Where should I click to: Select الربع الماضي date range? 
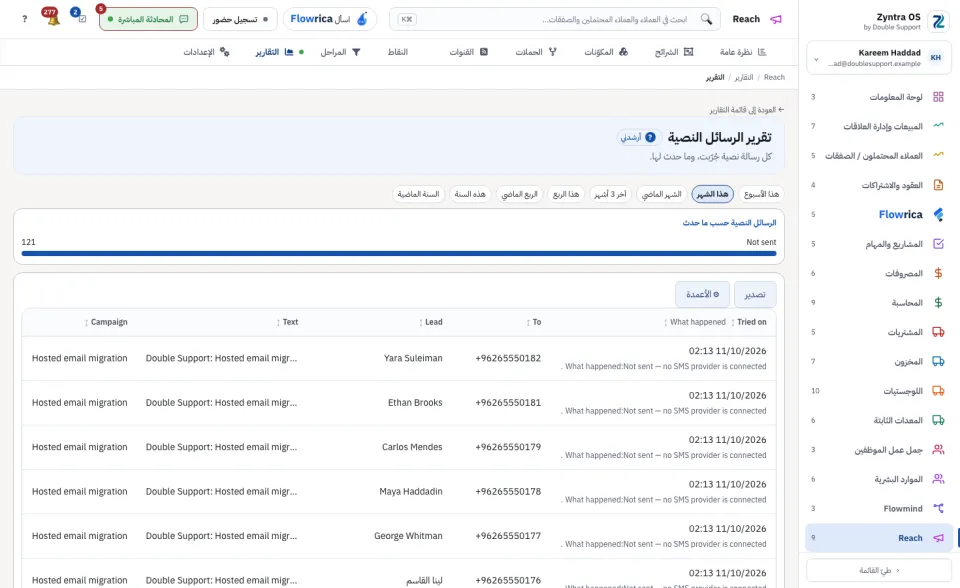click(x=519, y=194)
